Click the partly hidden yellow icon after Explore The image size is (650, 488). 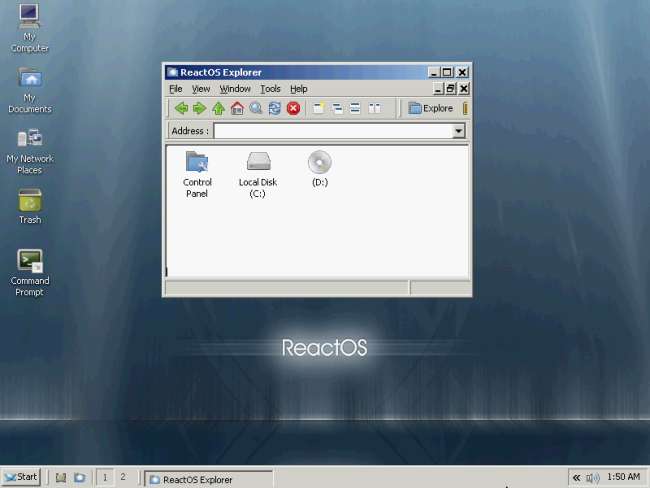465,109
